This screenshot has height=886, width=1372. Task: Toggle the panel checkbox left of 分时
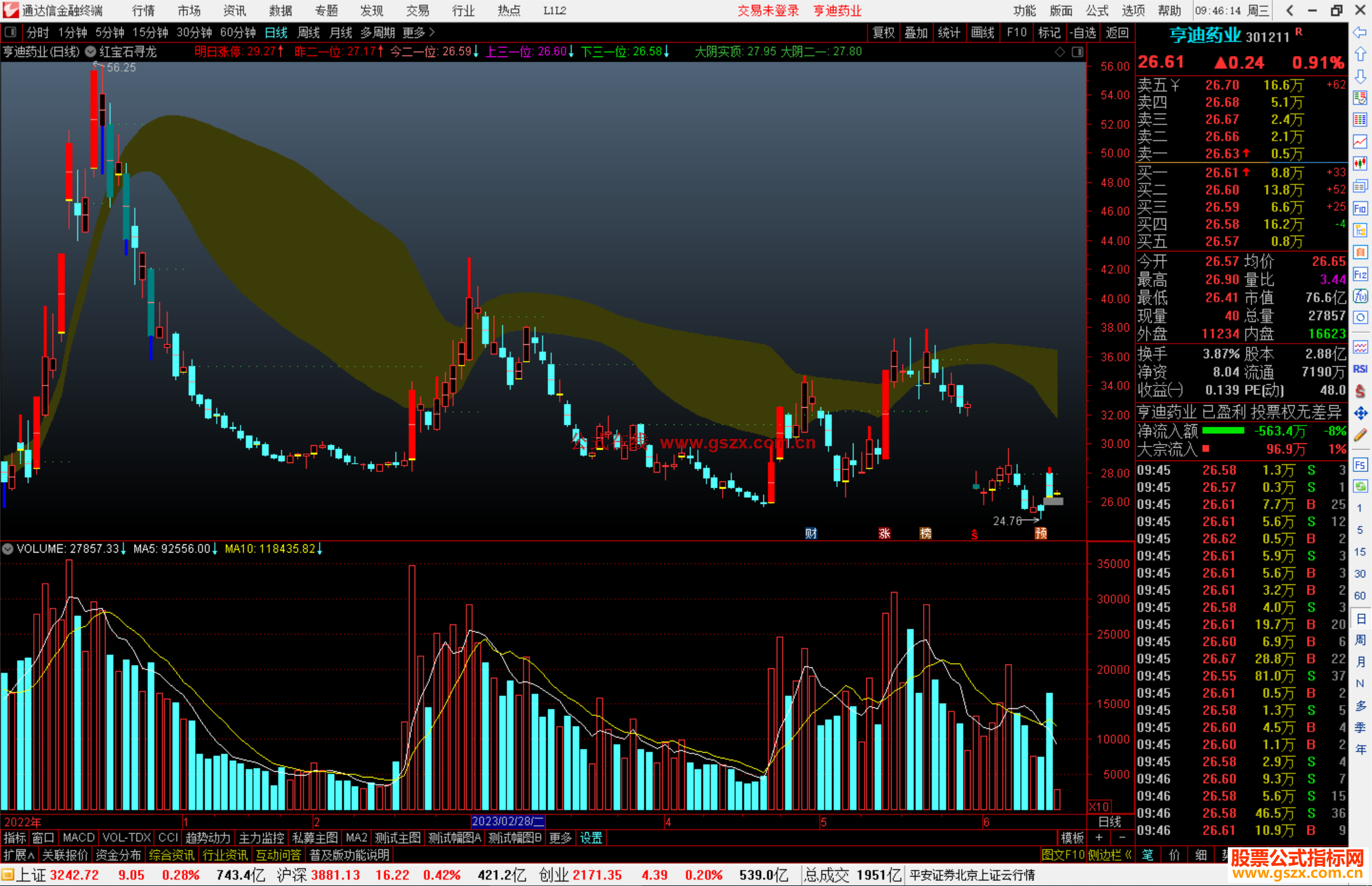(10, 32)
